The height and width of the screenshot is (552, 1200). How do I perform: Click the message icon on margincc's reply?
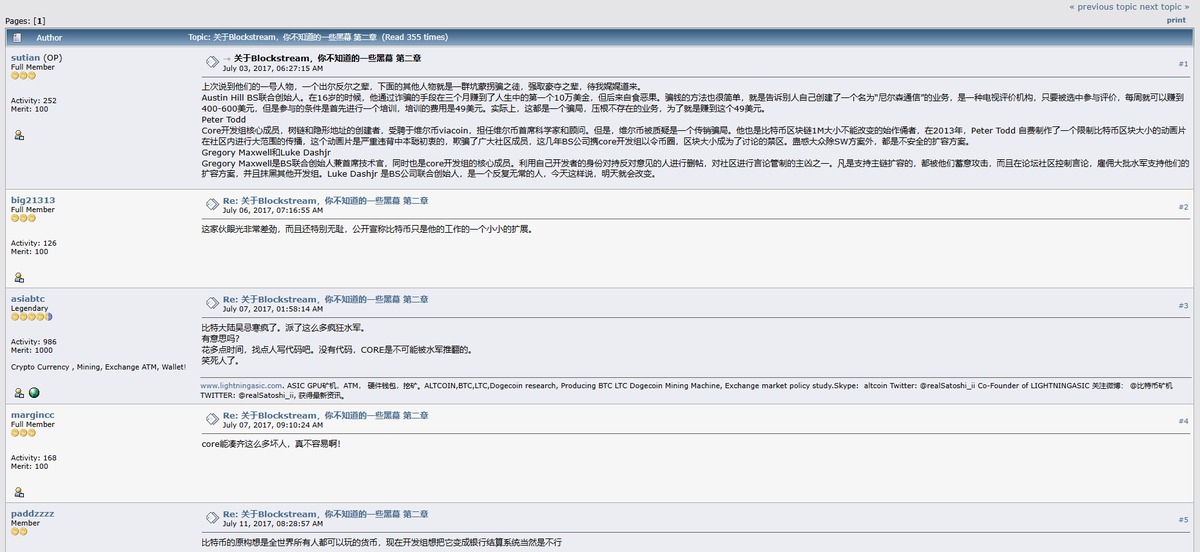coord(211,419)
